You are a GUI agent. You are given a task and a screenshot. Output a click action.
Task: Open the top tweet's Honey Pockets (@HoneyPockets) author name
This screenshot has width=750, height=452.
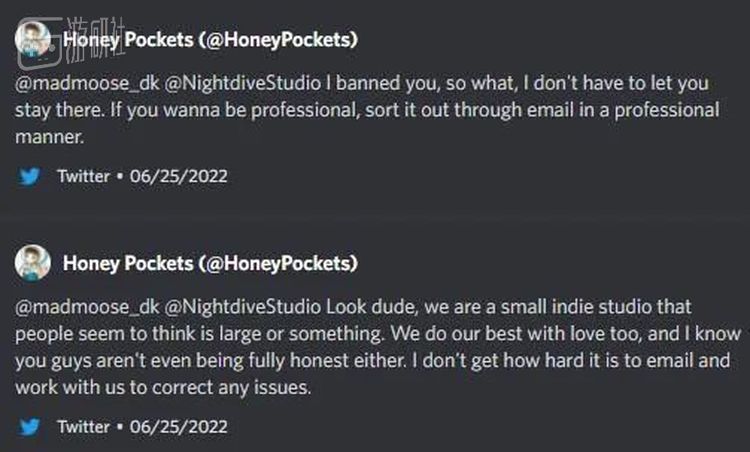pyautogui.click(x=210, y=40)
